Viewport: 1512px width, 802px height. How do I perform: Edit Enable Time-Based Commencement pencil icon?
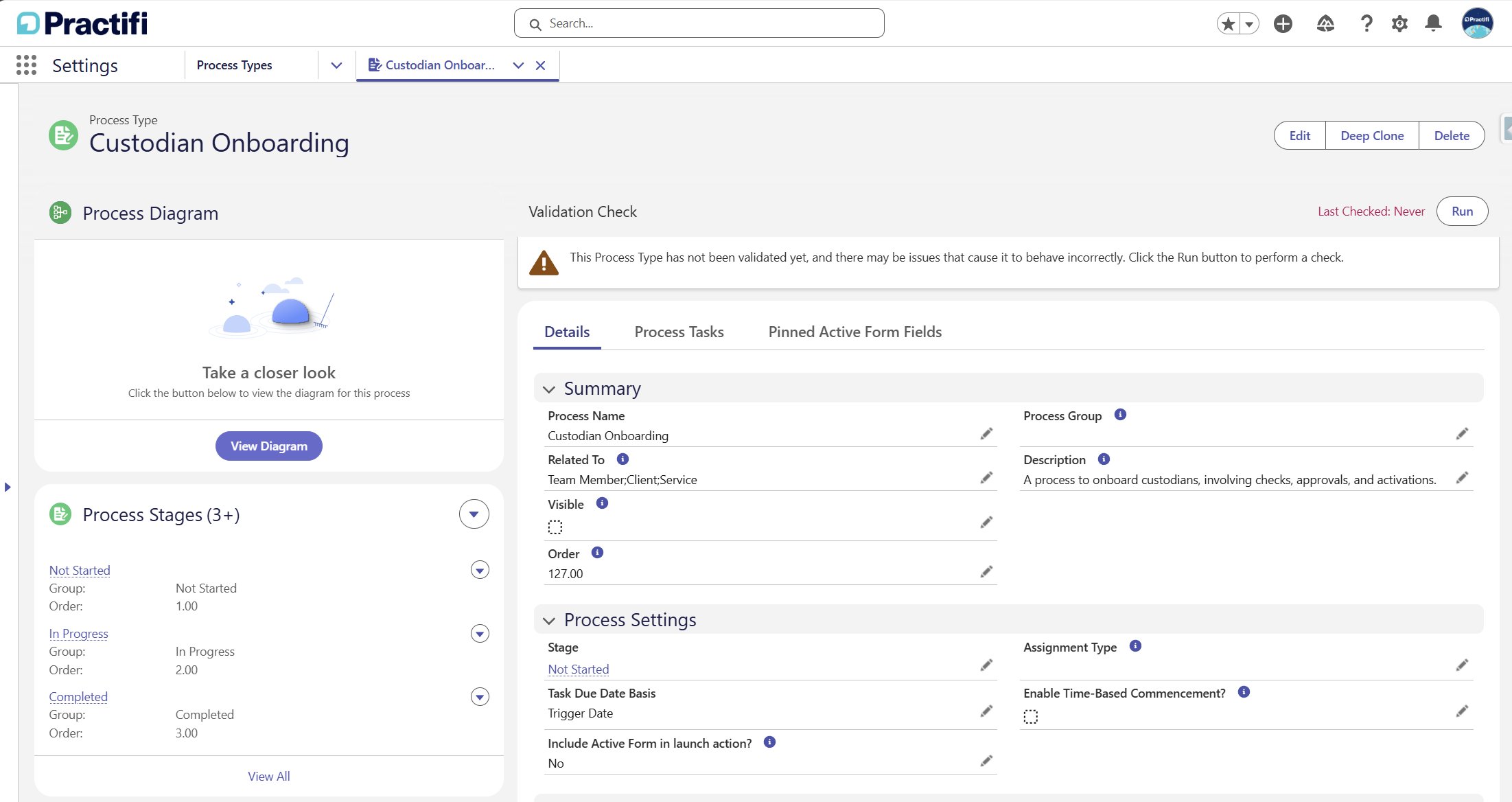pyautogui.click(x=1462, y=711)
